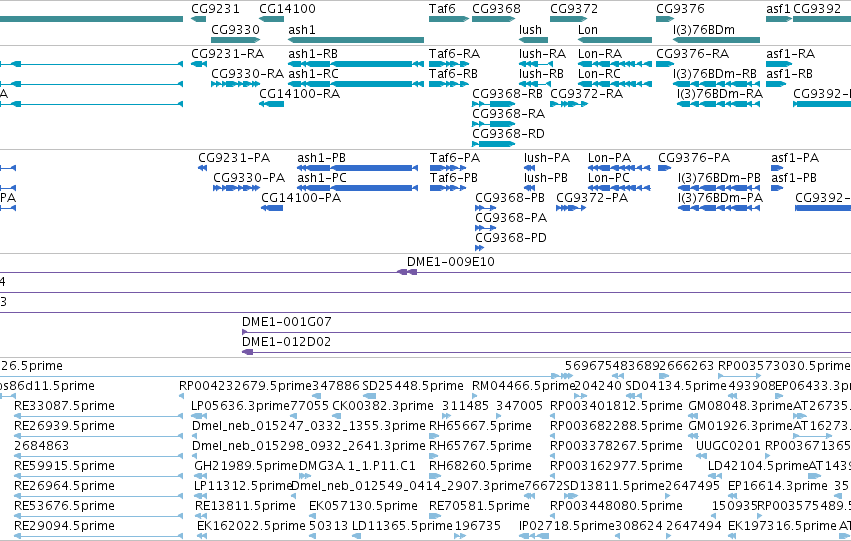Select the DME1-012D02 clone label
This screenshot has height=541, width=851.
pos(287,342)
